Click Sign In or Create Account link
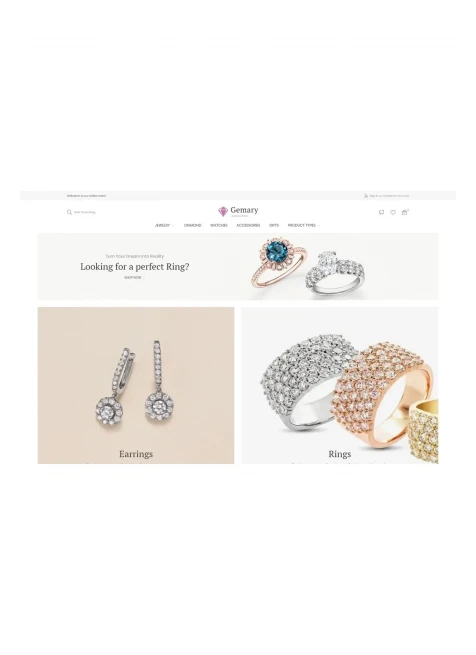Screen dimensions: 476x655 389,195
